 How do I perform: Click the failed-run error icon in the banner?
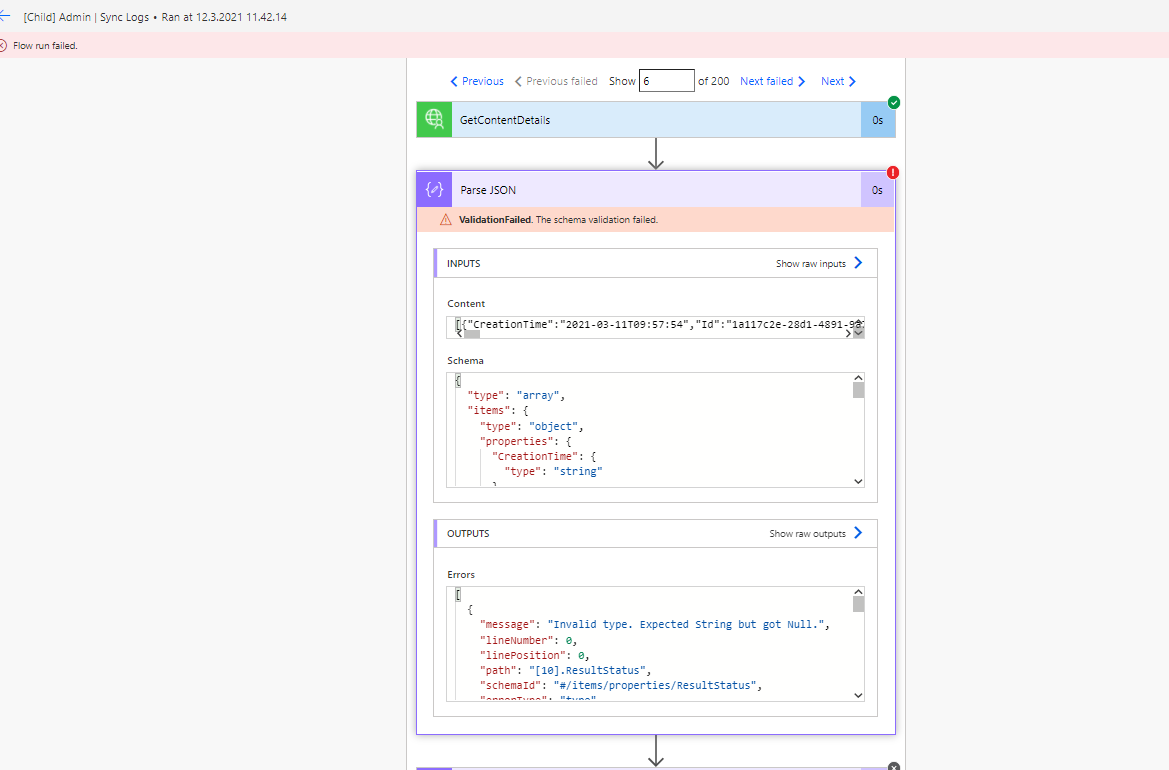7,45
